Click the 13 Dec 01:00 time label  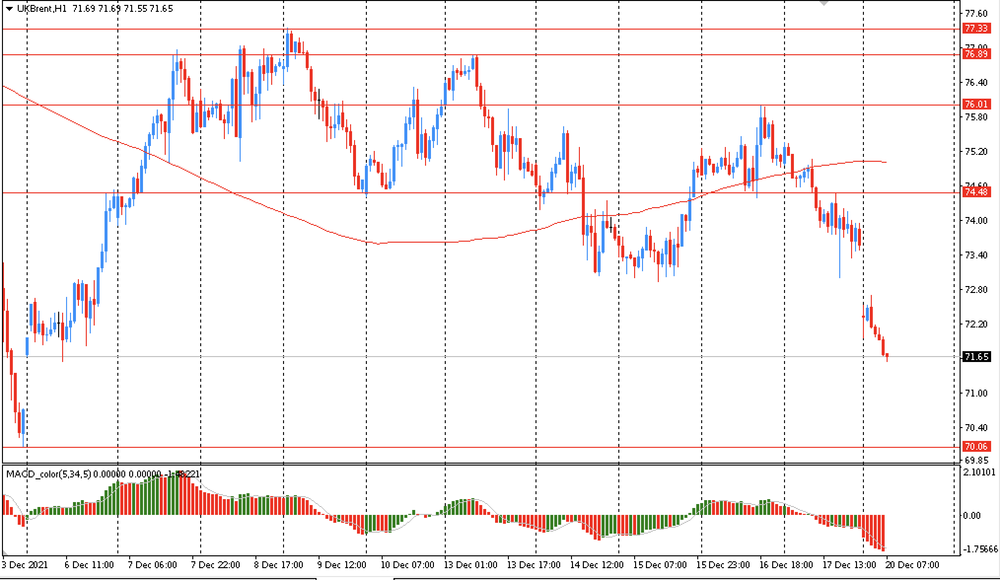[x=471, y=565]
